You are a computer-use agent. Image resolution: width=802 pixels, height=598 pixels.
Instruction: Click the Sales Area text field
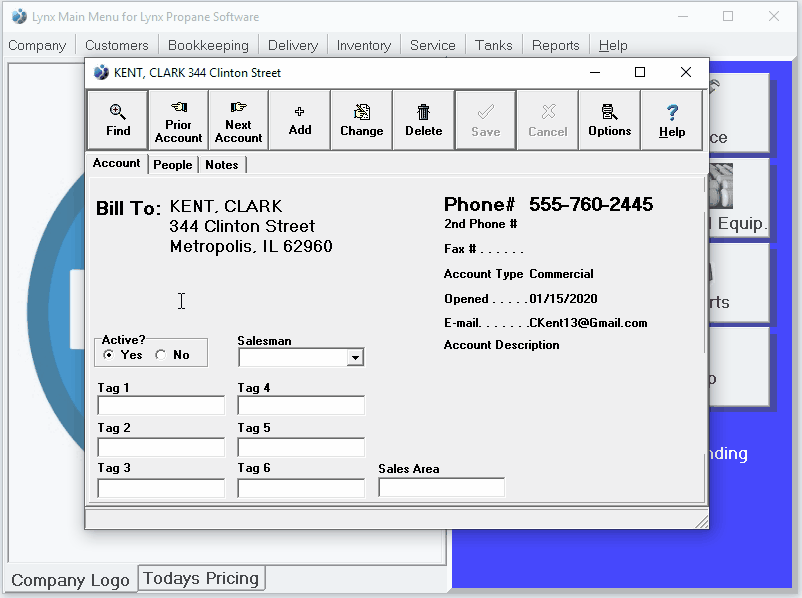click(441, 487)
